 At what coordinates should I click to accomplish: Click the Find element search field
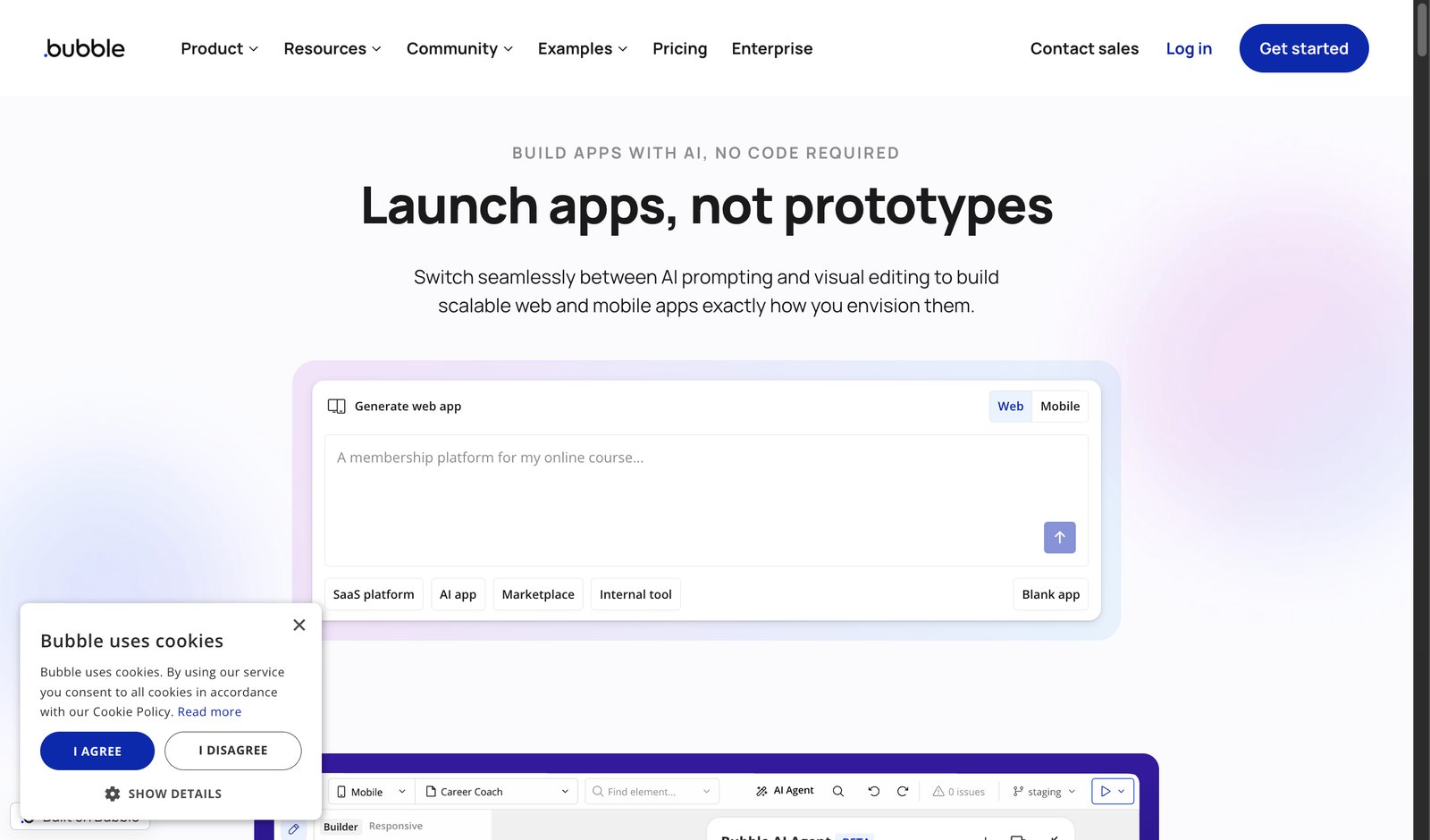(652, 792)
